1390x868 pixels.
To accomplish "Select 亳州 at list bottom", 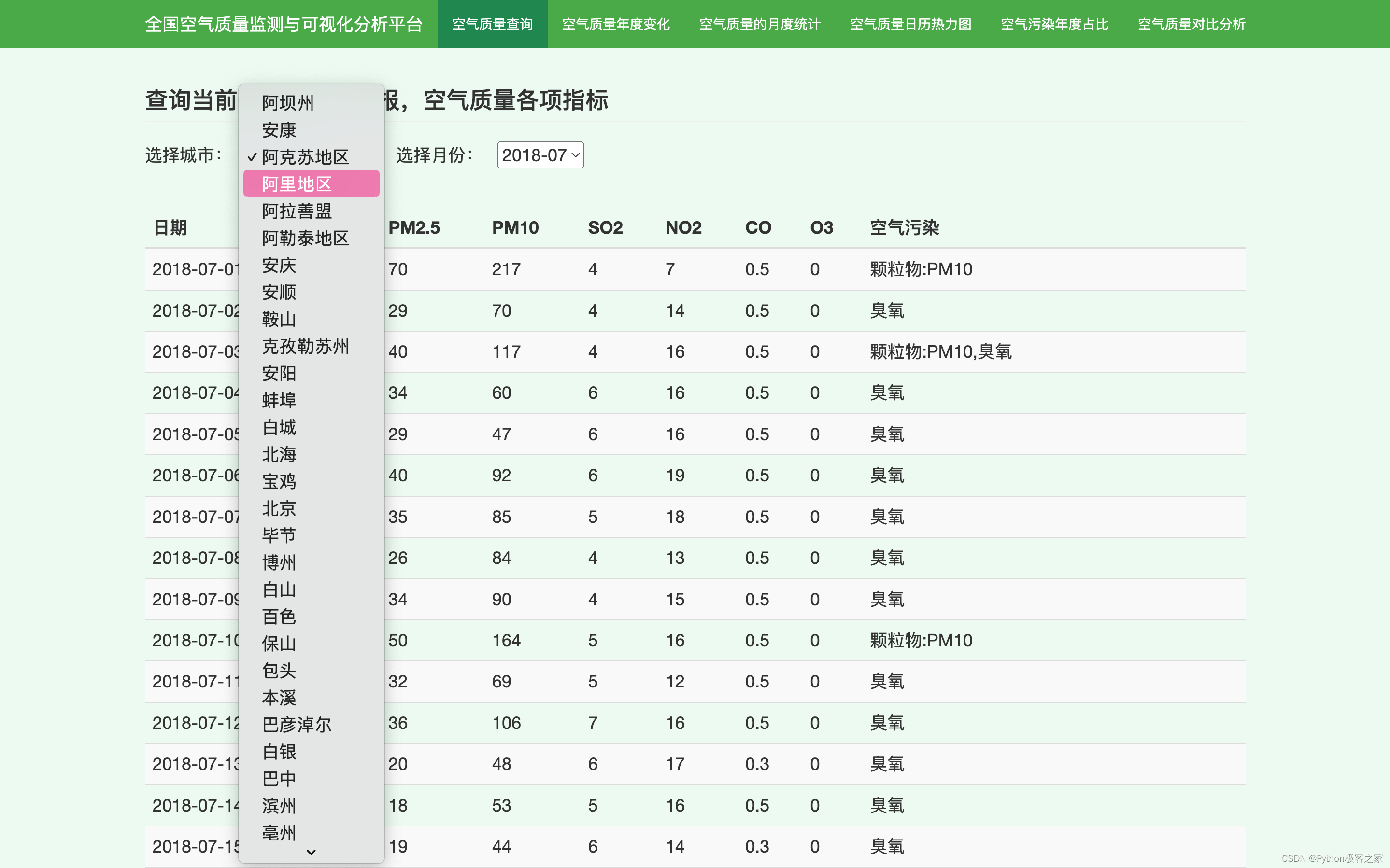I will point(279,832).
